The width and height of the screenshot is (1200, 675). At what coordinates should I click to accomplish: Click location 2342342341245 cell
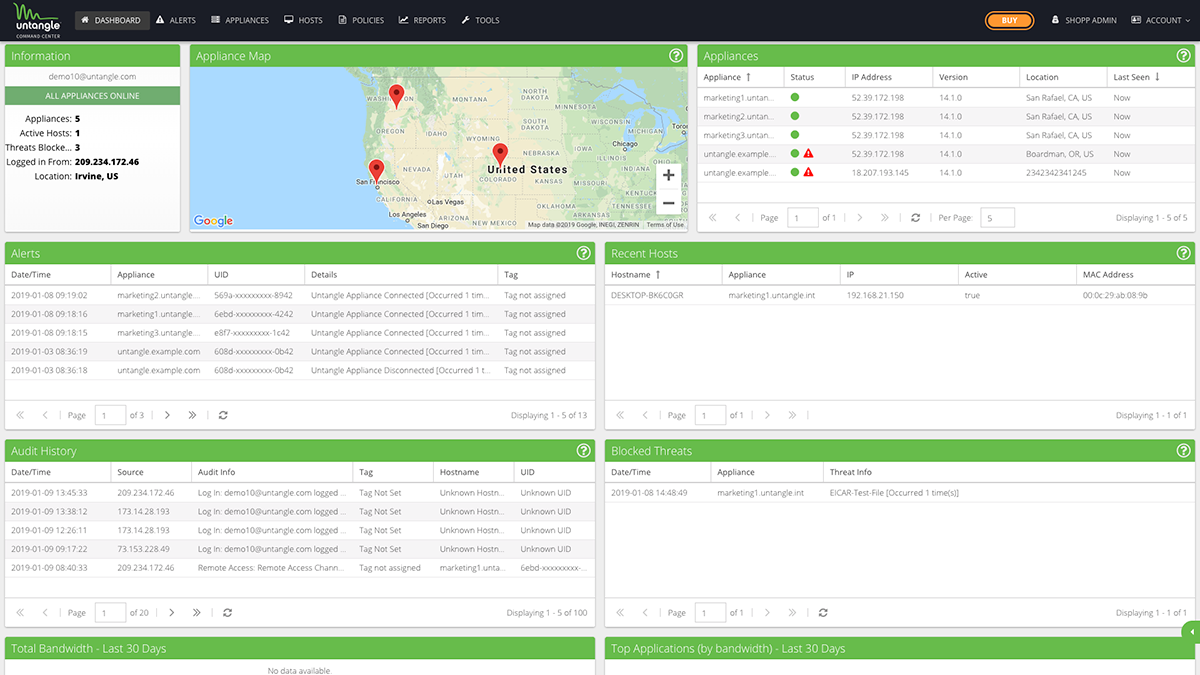pos(1062,173)
